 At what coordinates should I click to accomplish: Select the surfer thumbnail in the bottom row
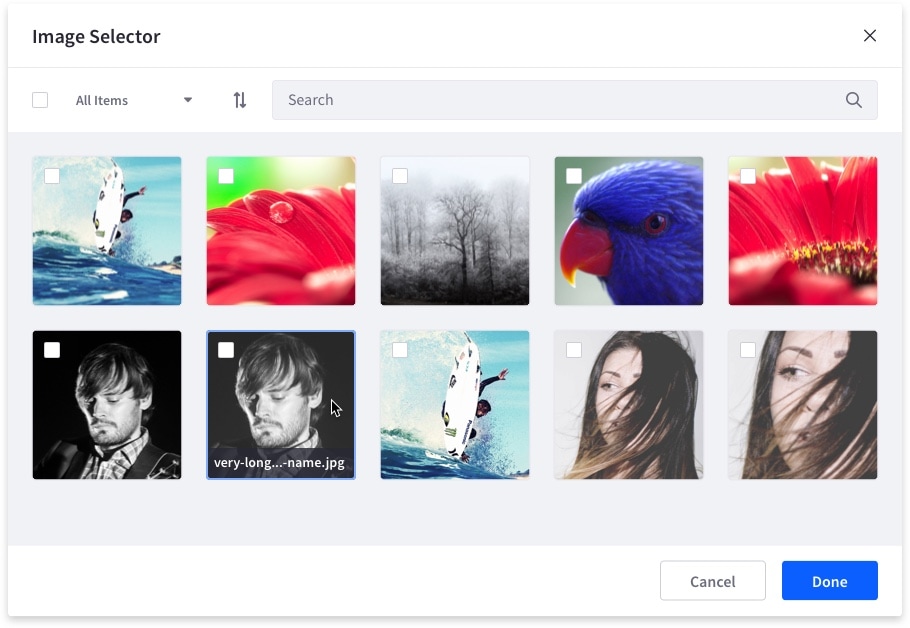click(455, 405)
